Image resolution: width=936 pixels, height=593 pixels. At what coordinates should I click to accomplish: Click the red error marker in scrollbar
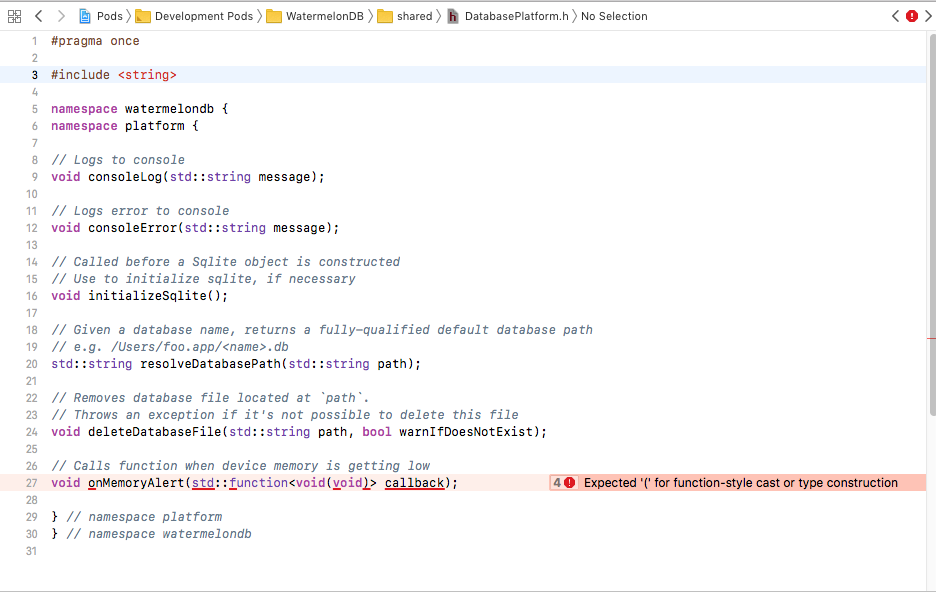pyautogui.click(x=931, y=339)
